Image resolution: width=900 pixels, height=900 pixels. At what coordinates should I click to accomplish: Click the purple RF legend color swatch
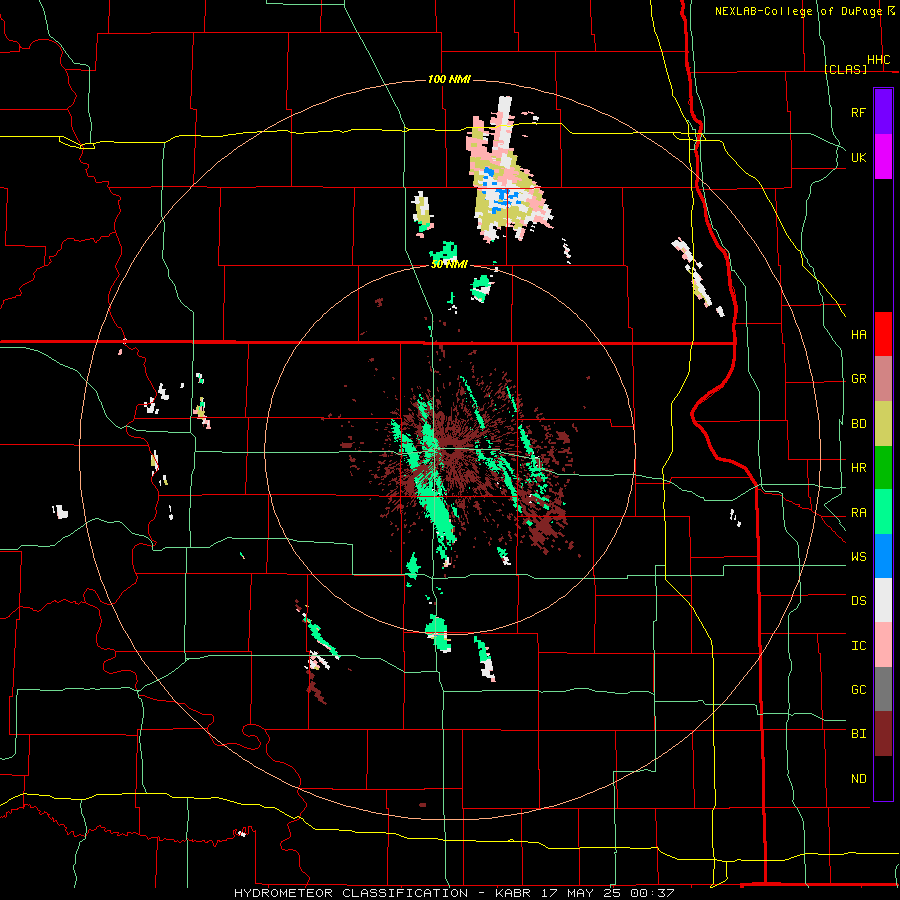[883, 112]
